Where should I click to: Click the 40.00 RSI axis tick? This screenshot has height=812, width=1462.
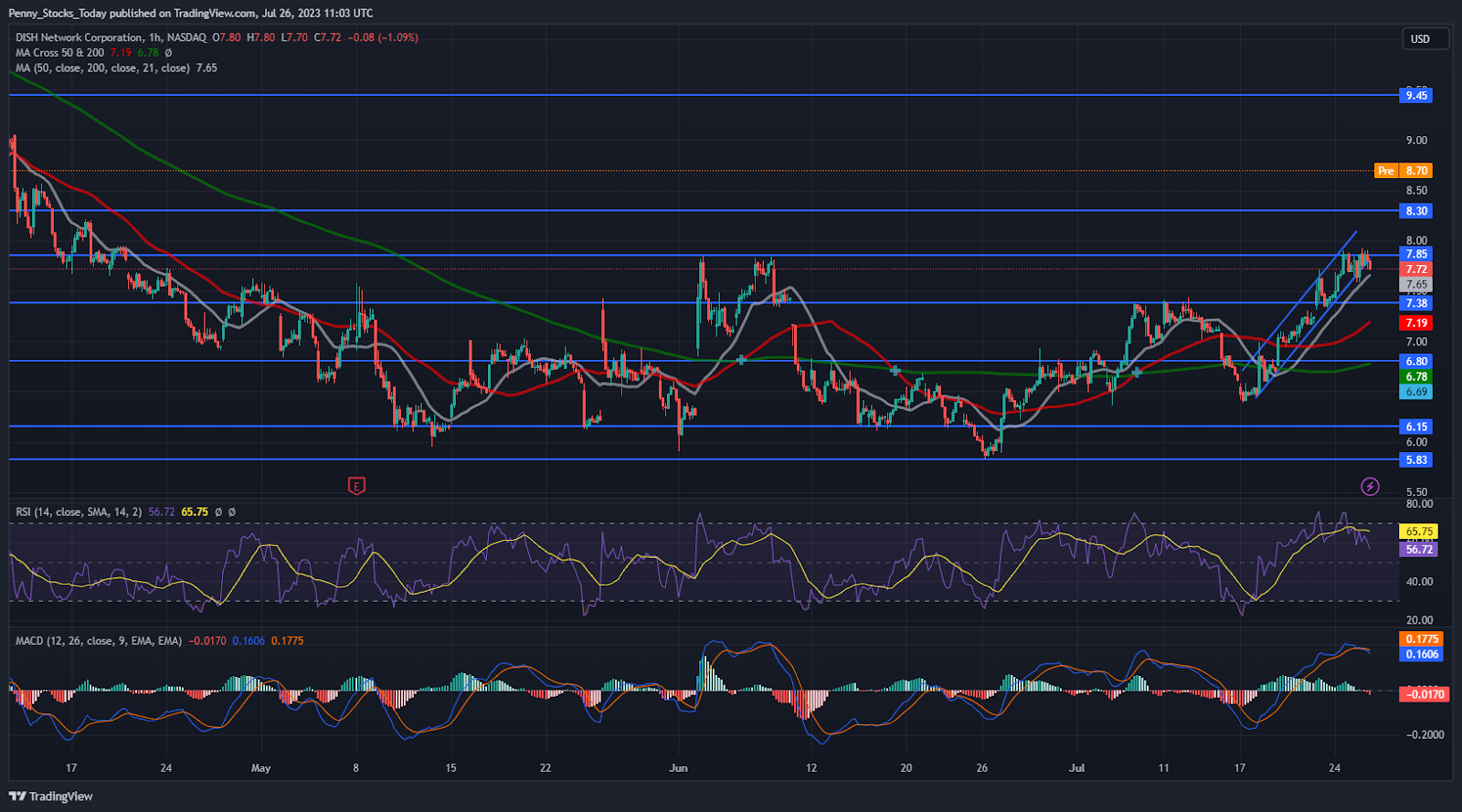(1419, 582)
